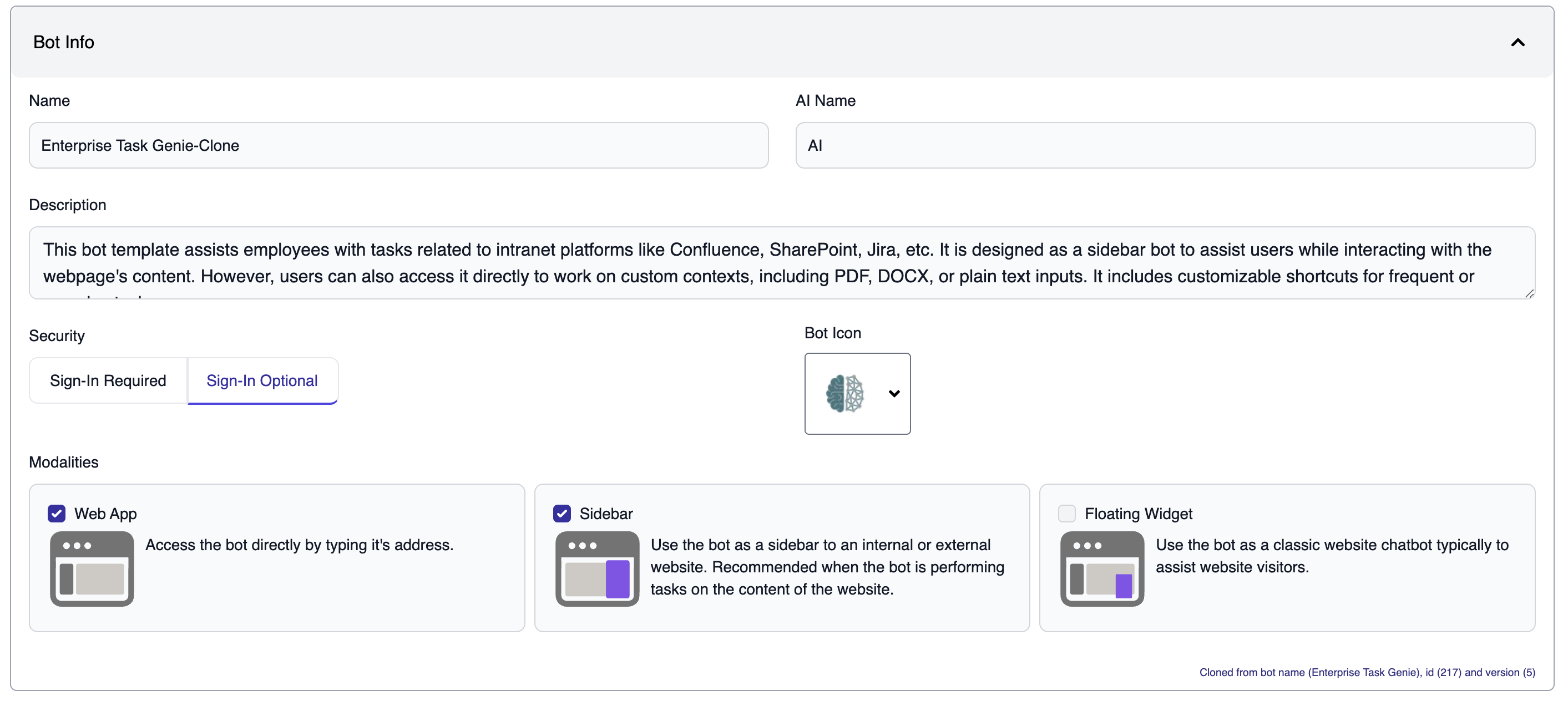Viewport: 1568px width, 701px height.
Task: Select the Sign-In Optional option
Action: pos(262,380)
